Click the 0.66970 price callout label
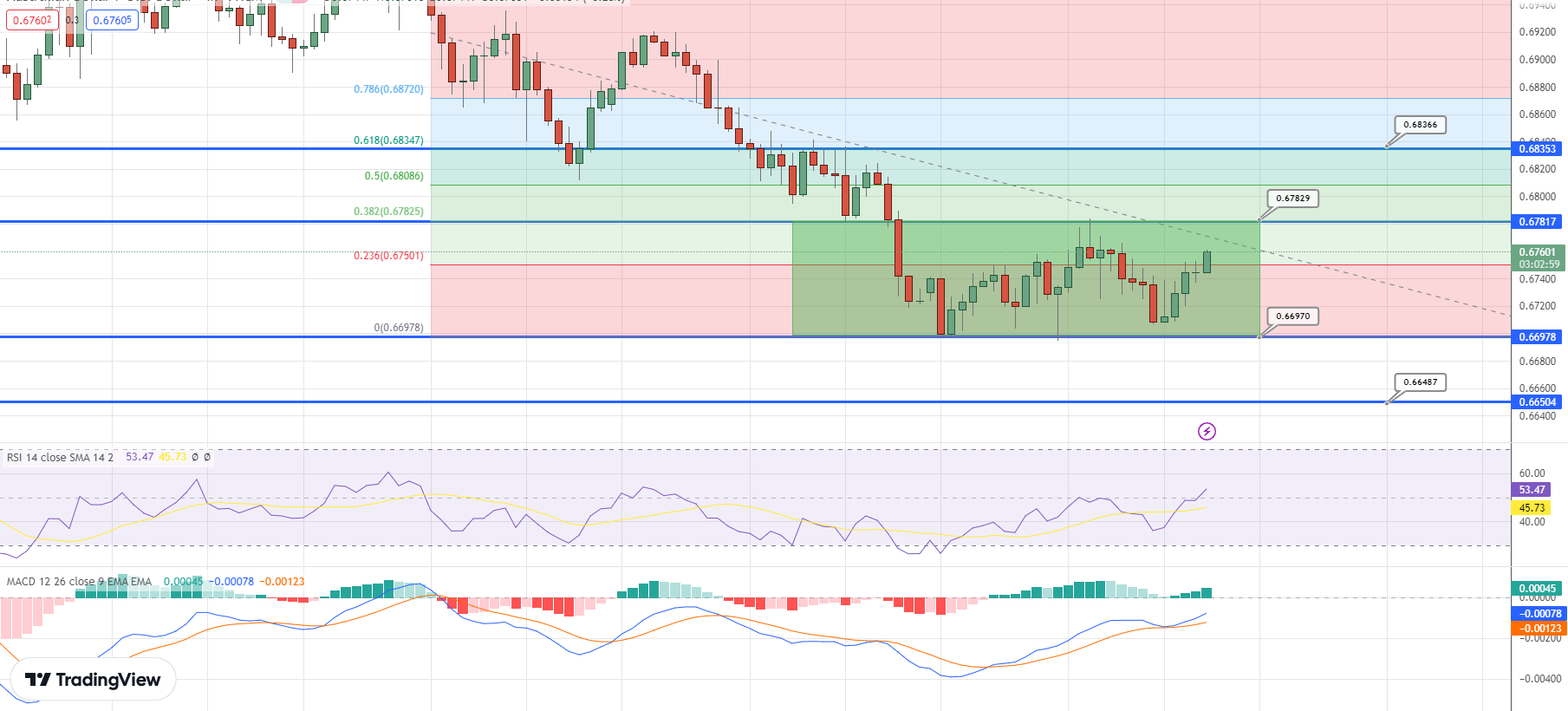Viewport: 1568px width, 711px height. [1292, 316]
